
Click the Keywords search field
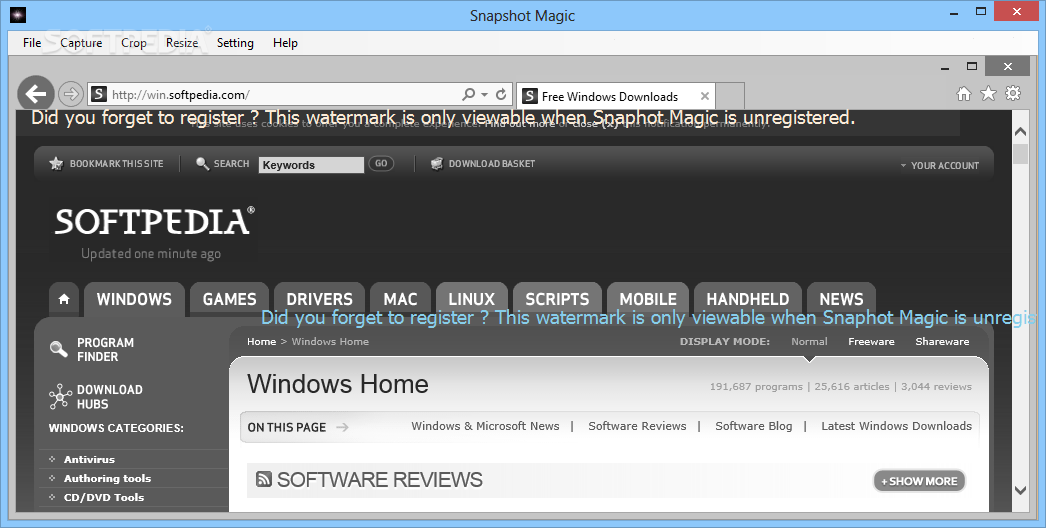click(x=312, y=165)
